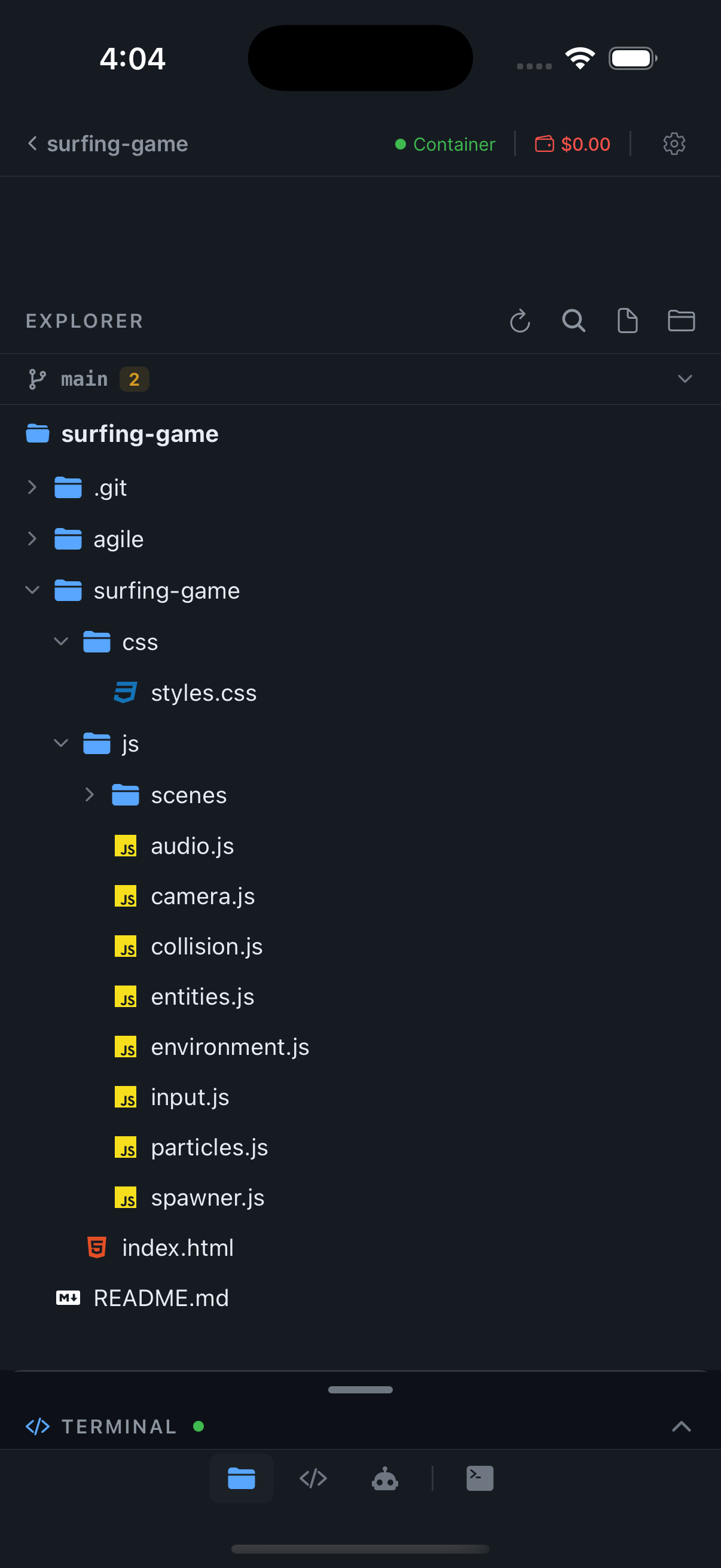This screenshot has height=1568, width=721.
Task: Open Explorer search
Action: click(x=573, y=321)
